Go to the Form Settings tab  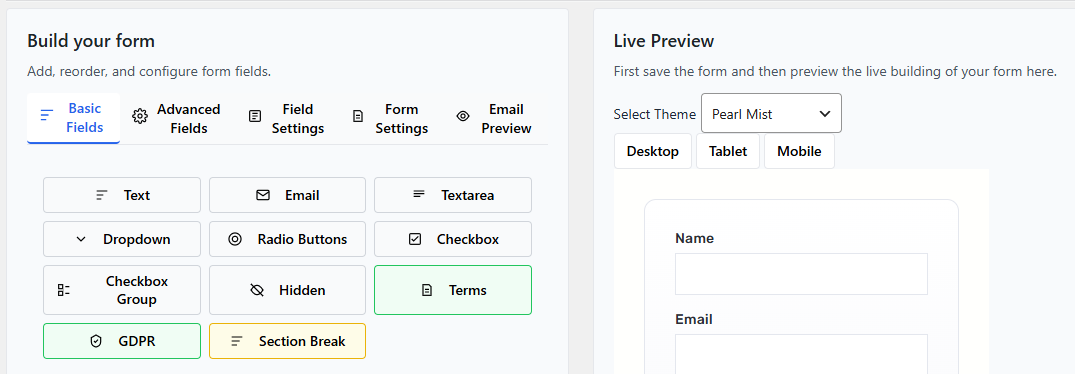pos(390,119)
